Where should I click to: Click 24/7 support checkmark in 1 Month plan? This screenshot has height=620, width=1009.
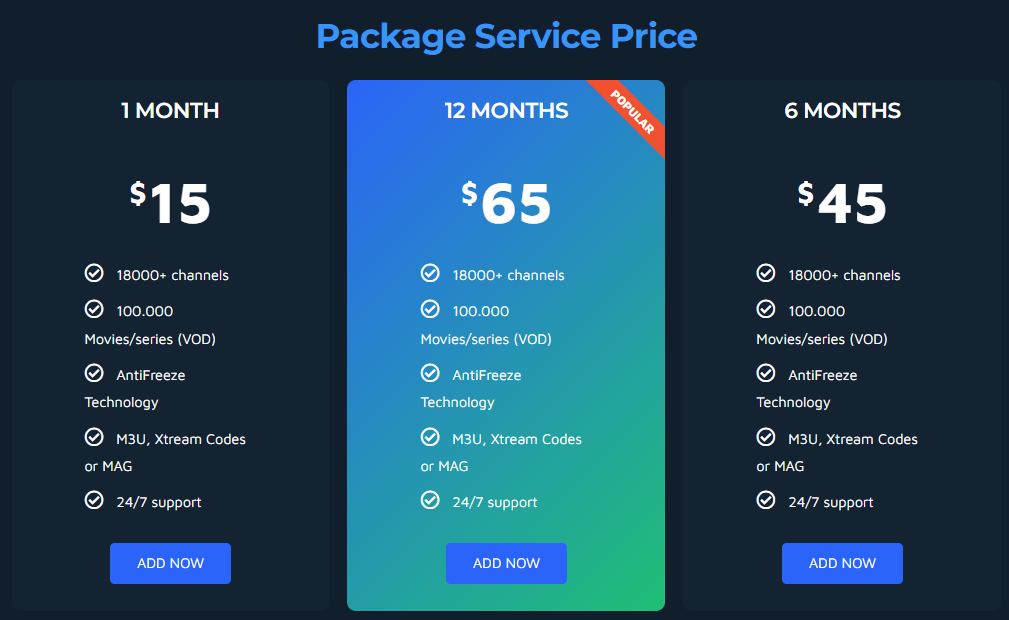(94, 500)
